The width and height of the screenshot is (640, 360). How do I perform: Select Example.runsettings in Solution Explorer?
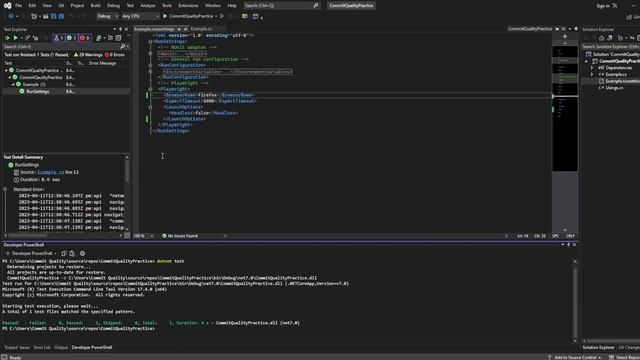click(622, 81)
